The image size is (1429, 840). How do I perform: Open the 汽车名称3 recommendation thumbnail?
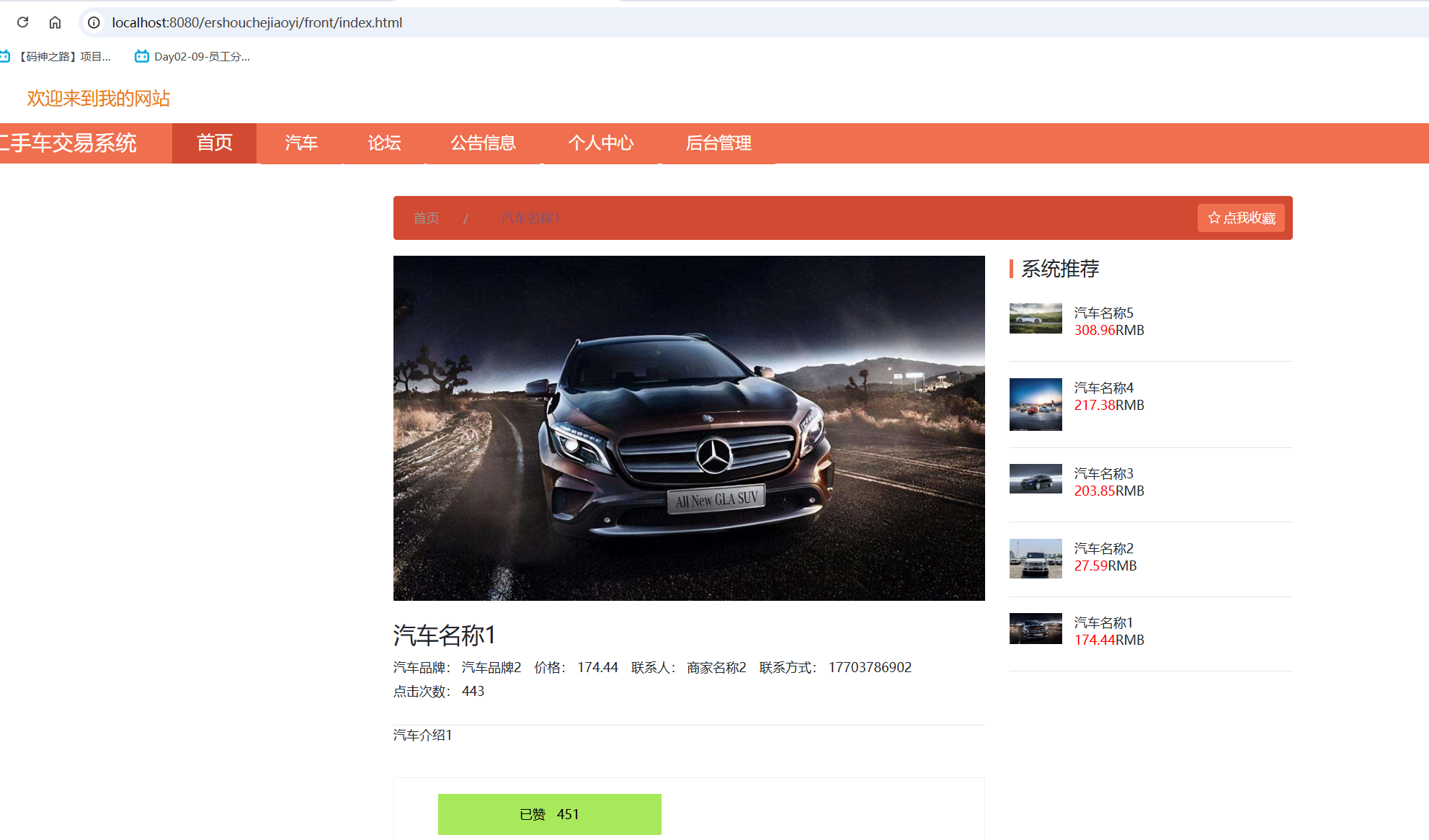click(x=1036, y=478)
